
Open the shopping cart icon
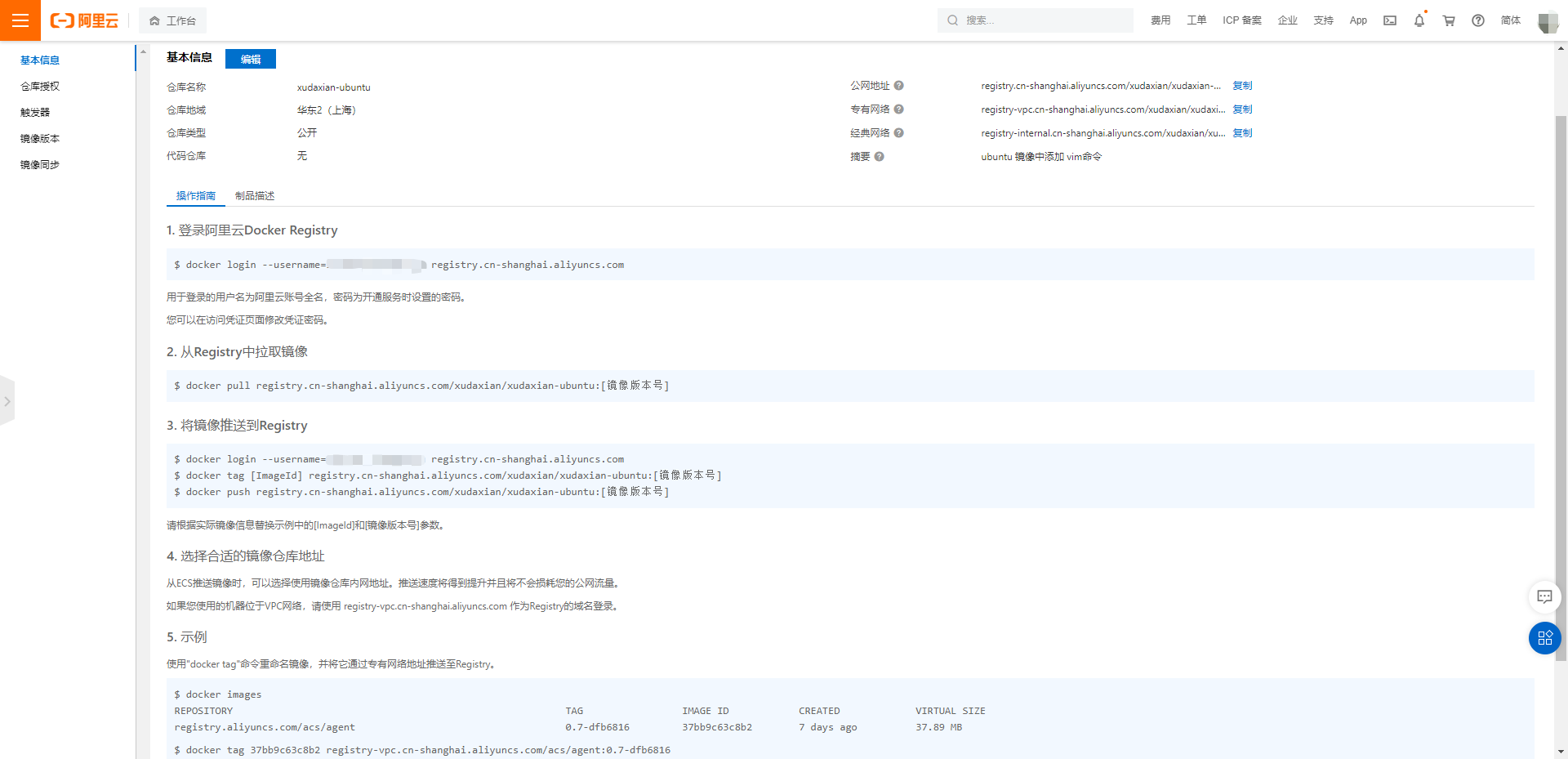coord(1449,20)
